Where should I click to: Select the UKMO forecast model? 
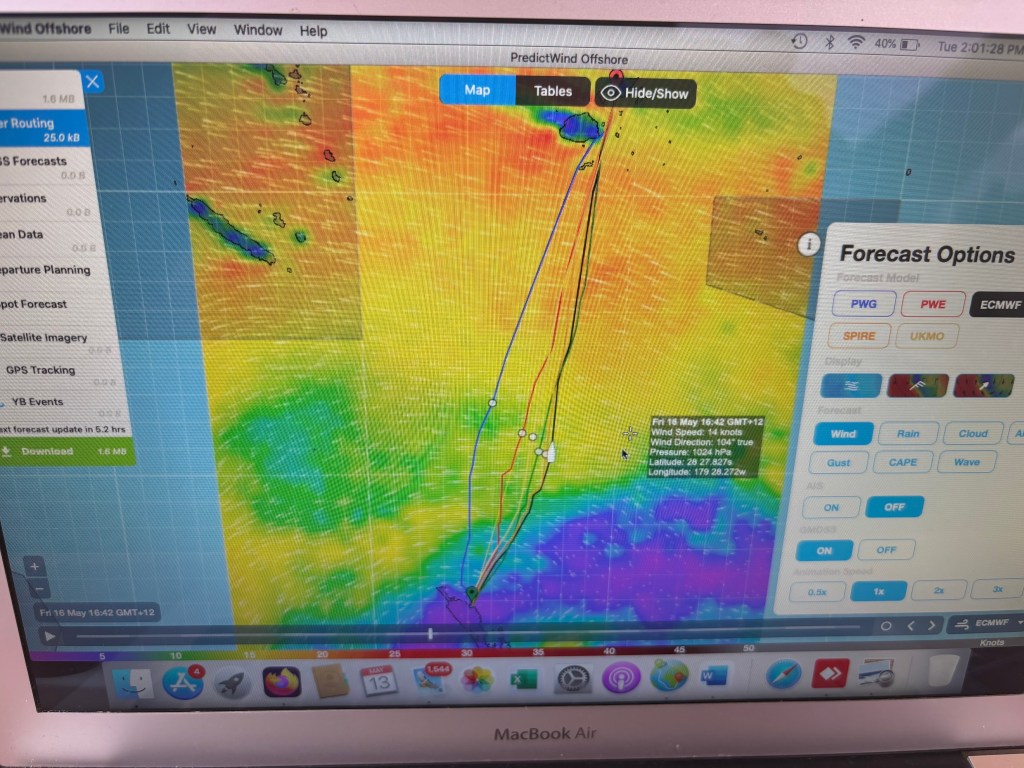pos(927,336)
